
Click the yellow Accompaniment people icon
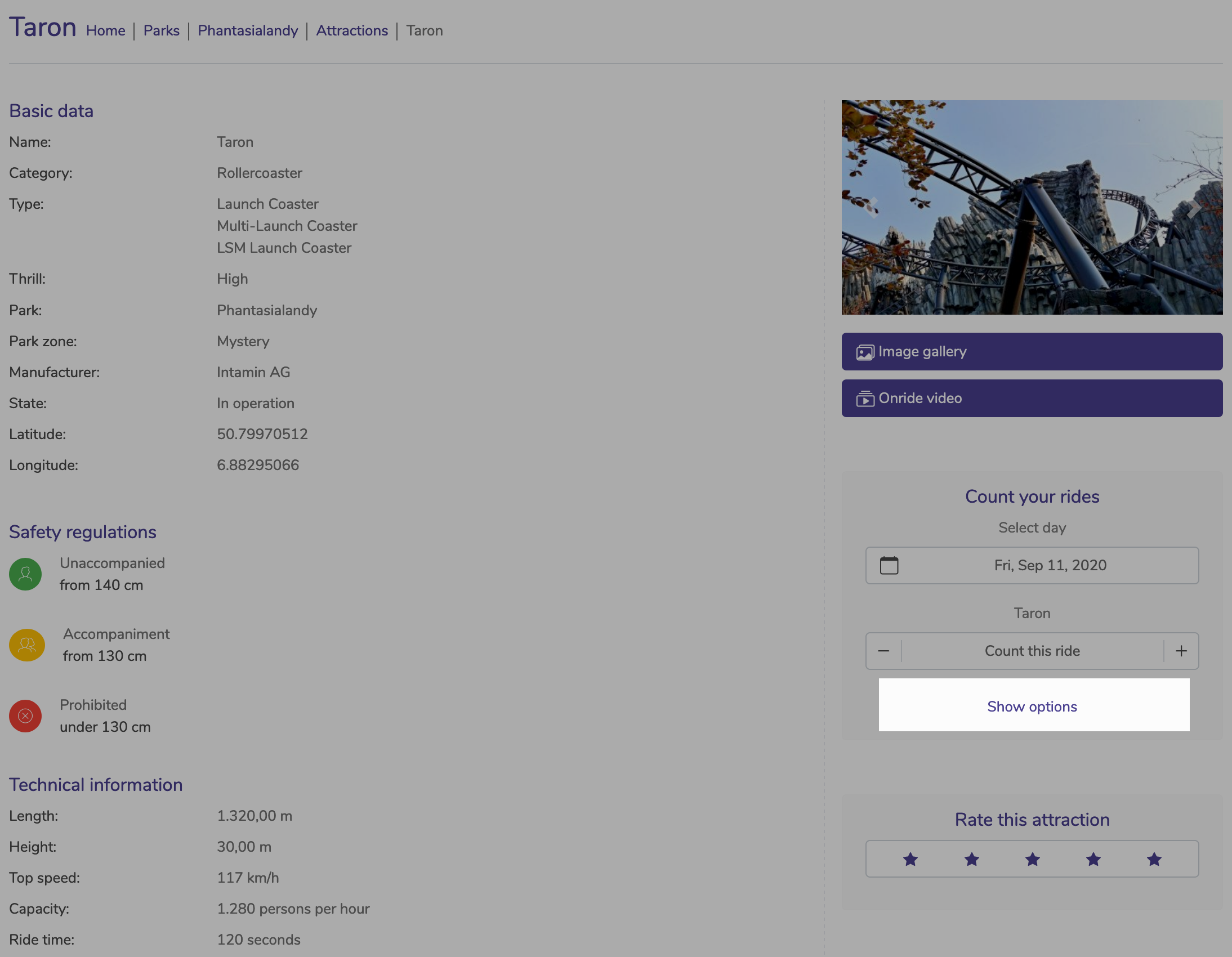click(x=26, y=645)
